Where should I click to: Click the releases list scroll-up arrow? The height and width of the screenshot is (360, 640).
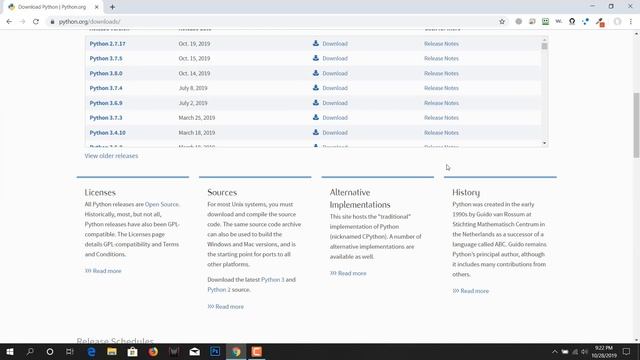544,39
